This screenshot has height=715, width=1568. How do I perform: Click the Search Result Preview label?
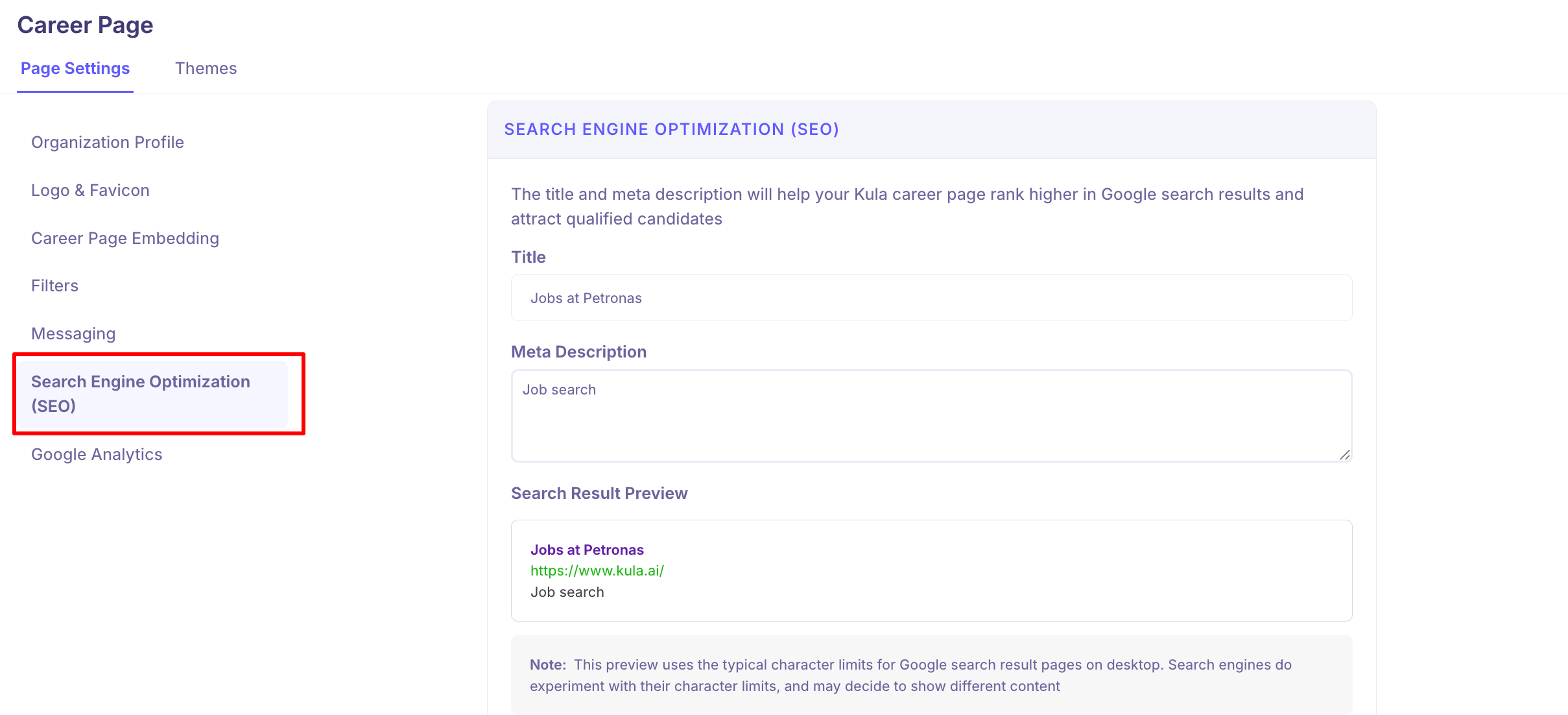point(599,493)
